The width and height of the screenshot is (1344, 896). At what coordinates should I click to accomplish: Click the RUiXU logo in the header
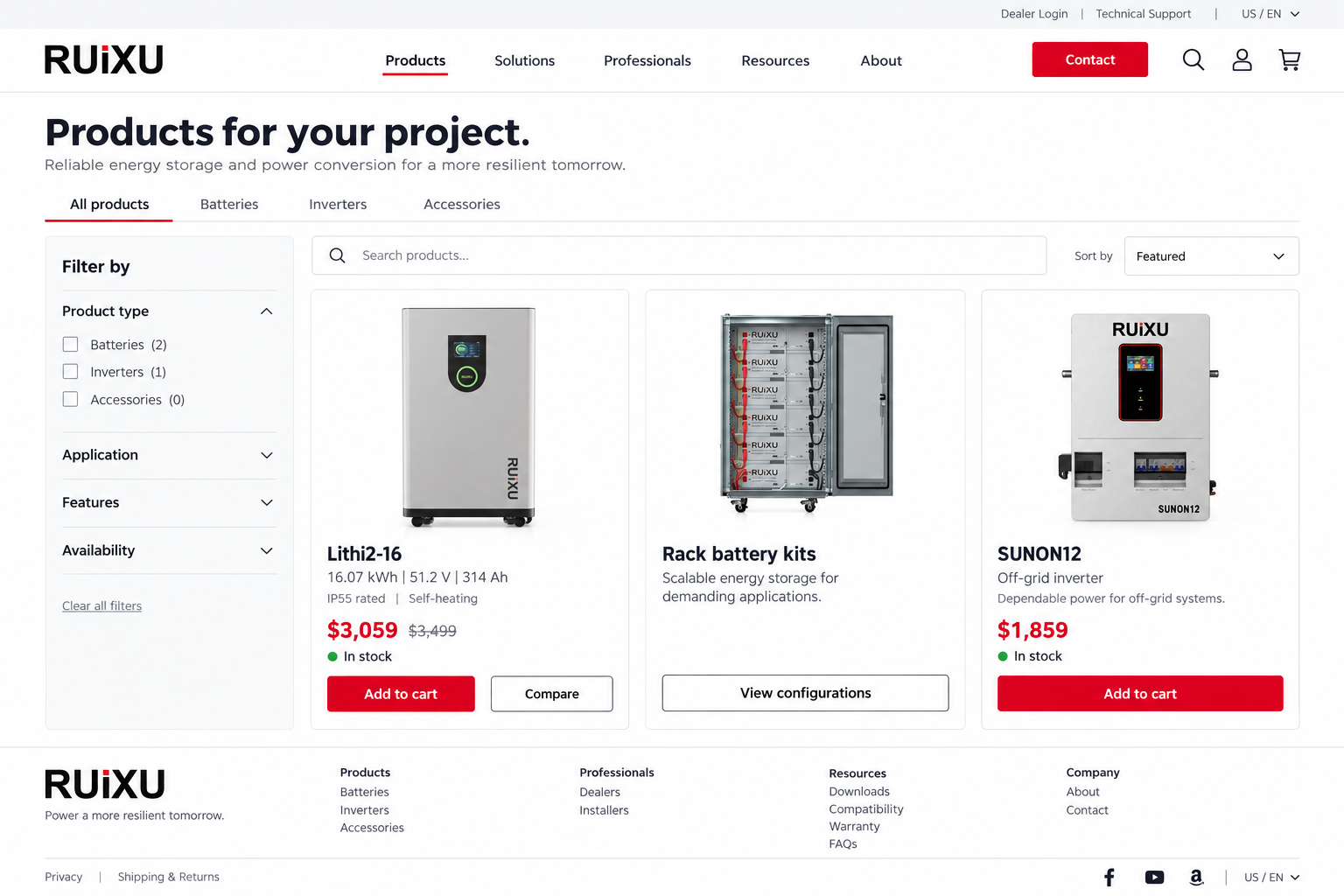tap(104, 59)
